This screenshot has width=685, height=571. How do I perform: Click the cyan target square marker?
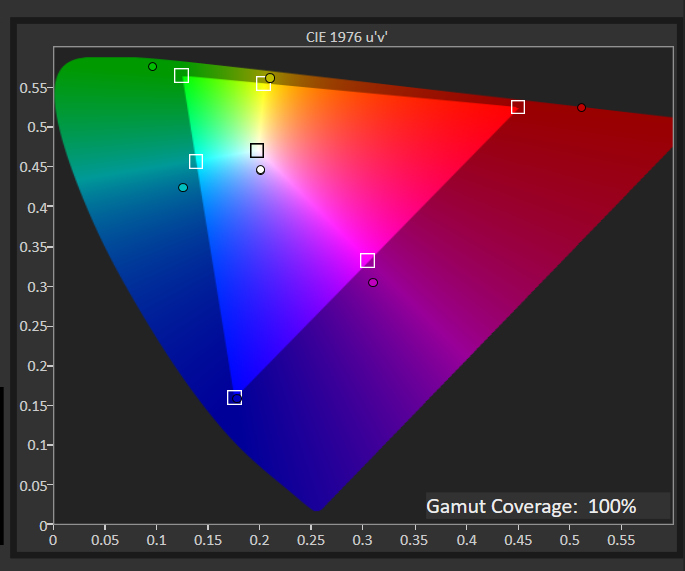(x=196, y=161)
